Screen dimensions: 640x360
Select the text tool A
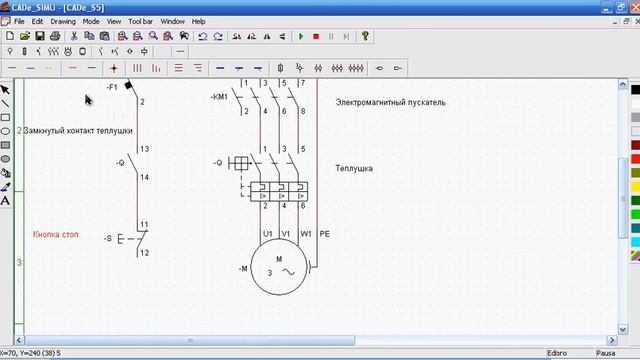(5, 201)
